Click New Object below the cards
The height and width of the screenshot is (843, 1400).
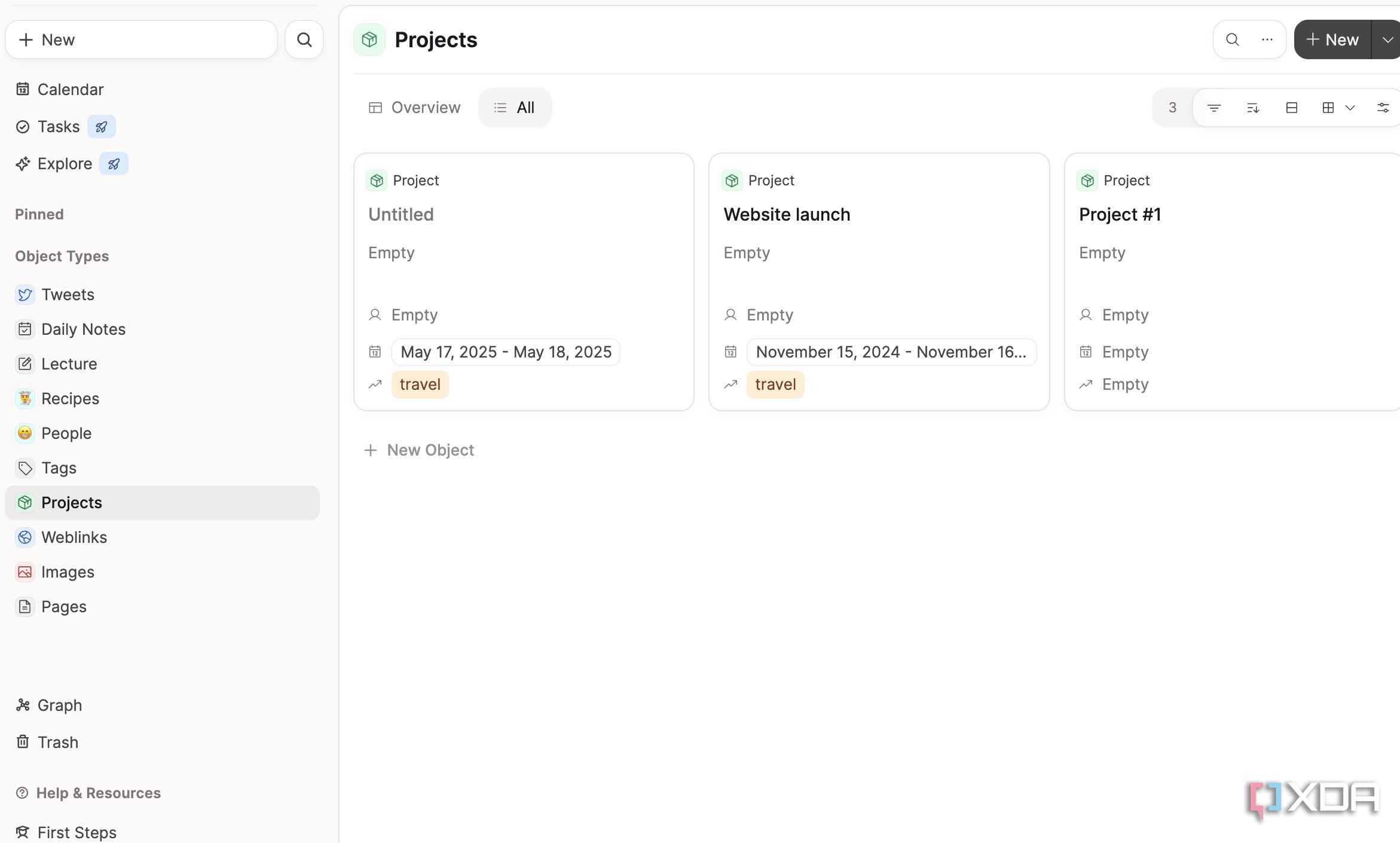pyautogui.click(x=419, y=450)
